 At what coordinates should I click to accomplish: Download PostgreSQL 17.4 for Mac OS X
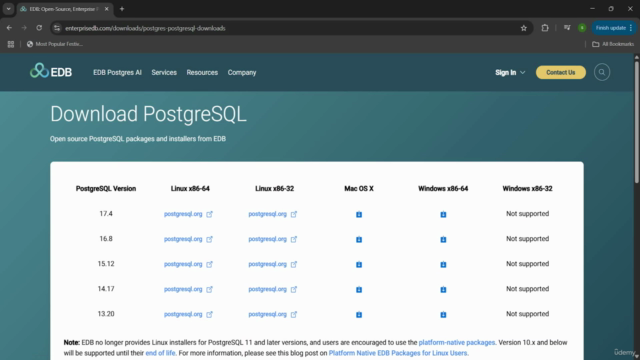pos(359,214)
